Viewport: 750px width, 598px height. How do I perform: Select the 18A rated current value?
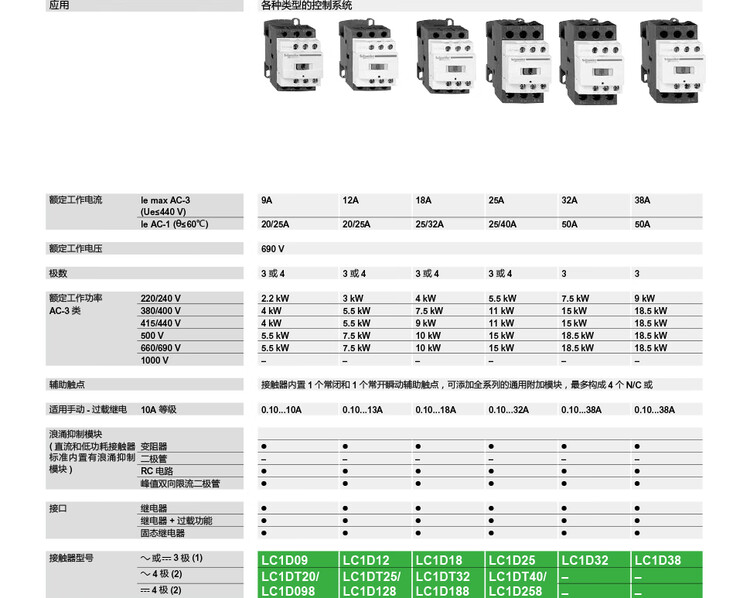(x=423, y=200)
